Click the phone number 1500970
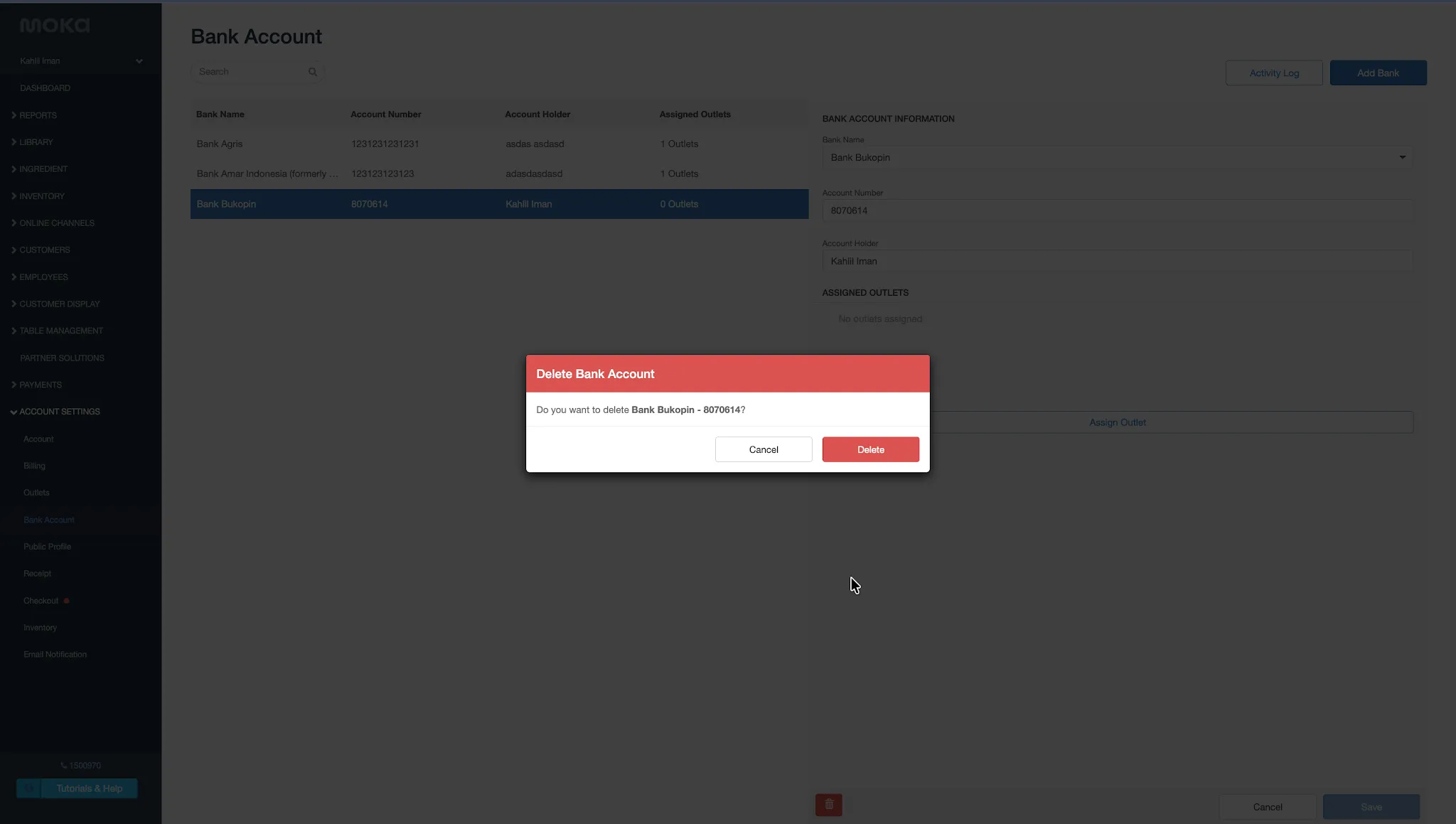The height and width of the screenshot is (824, 1456). [x=81, y=766]
